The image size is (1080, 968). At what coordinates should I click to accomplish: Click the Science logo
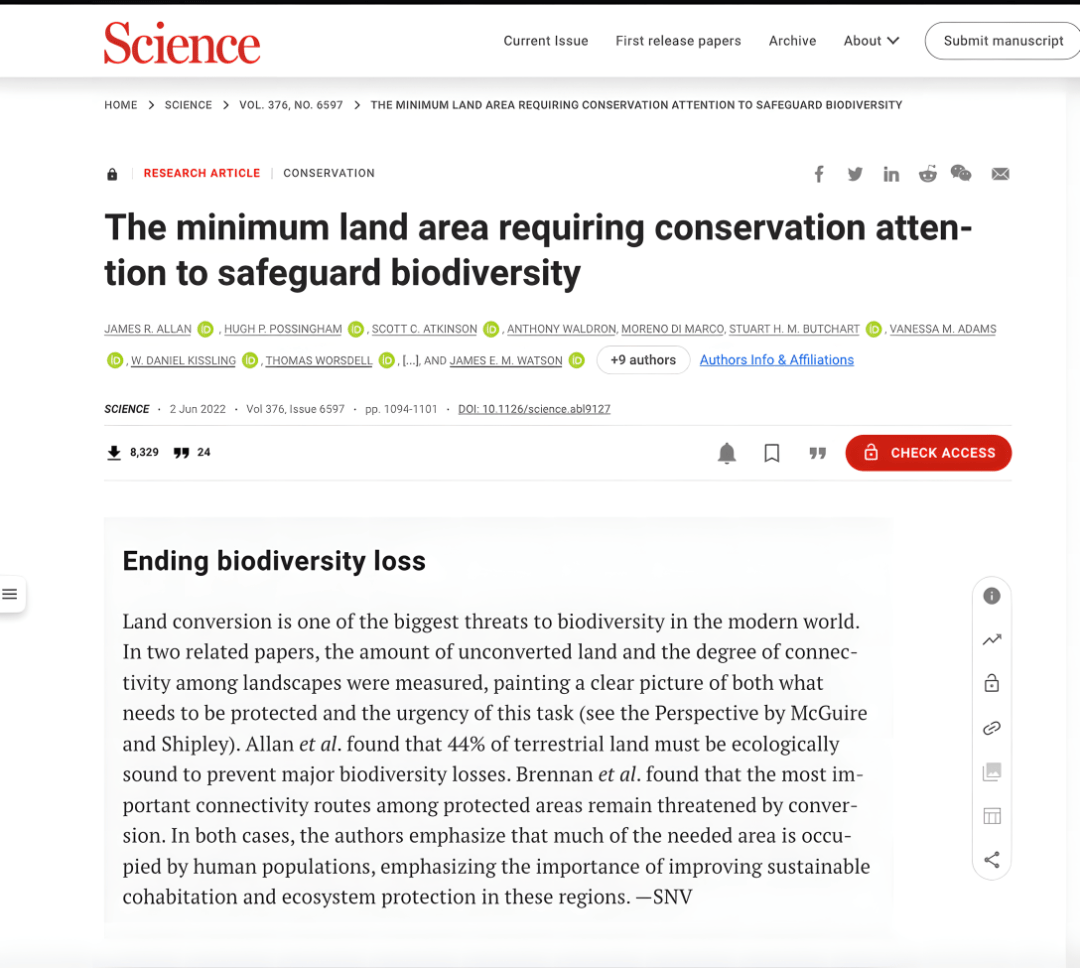tap(182, 43)
